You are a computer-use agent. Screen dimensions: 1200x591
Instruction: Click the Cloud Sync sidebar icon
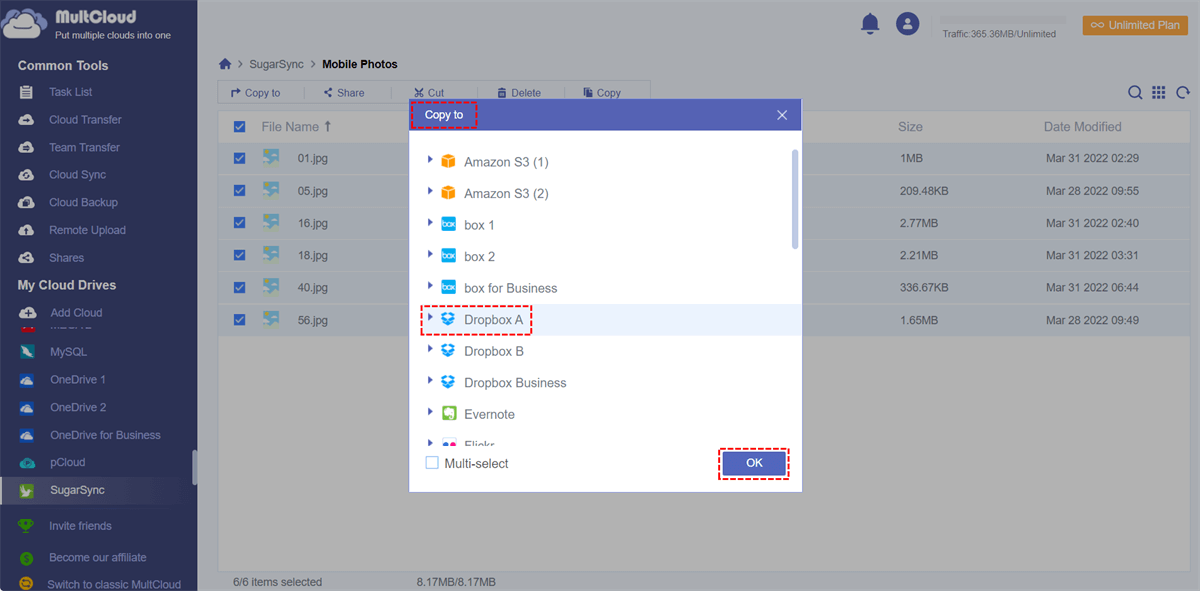(27, 175)
